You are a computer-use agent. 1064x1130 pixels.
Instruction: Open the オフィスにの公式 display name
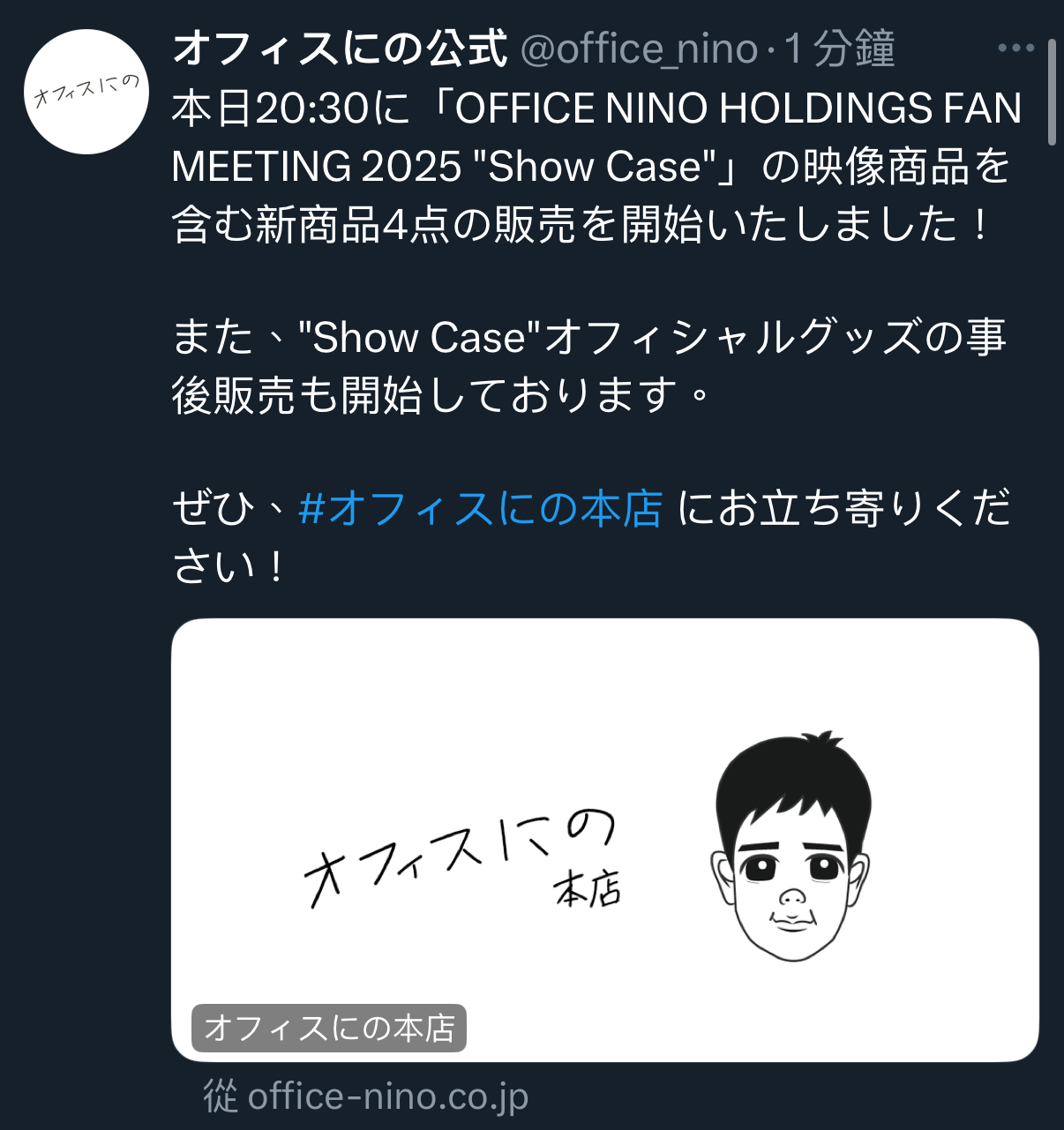click(x=340, y=49)
